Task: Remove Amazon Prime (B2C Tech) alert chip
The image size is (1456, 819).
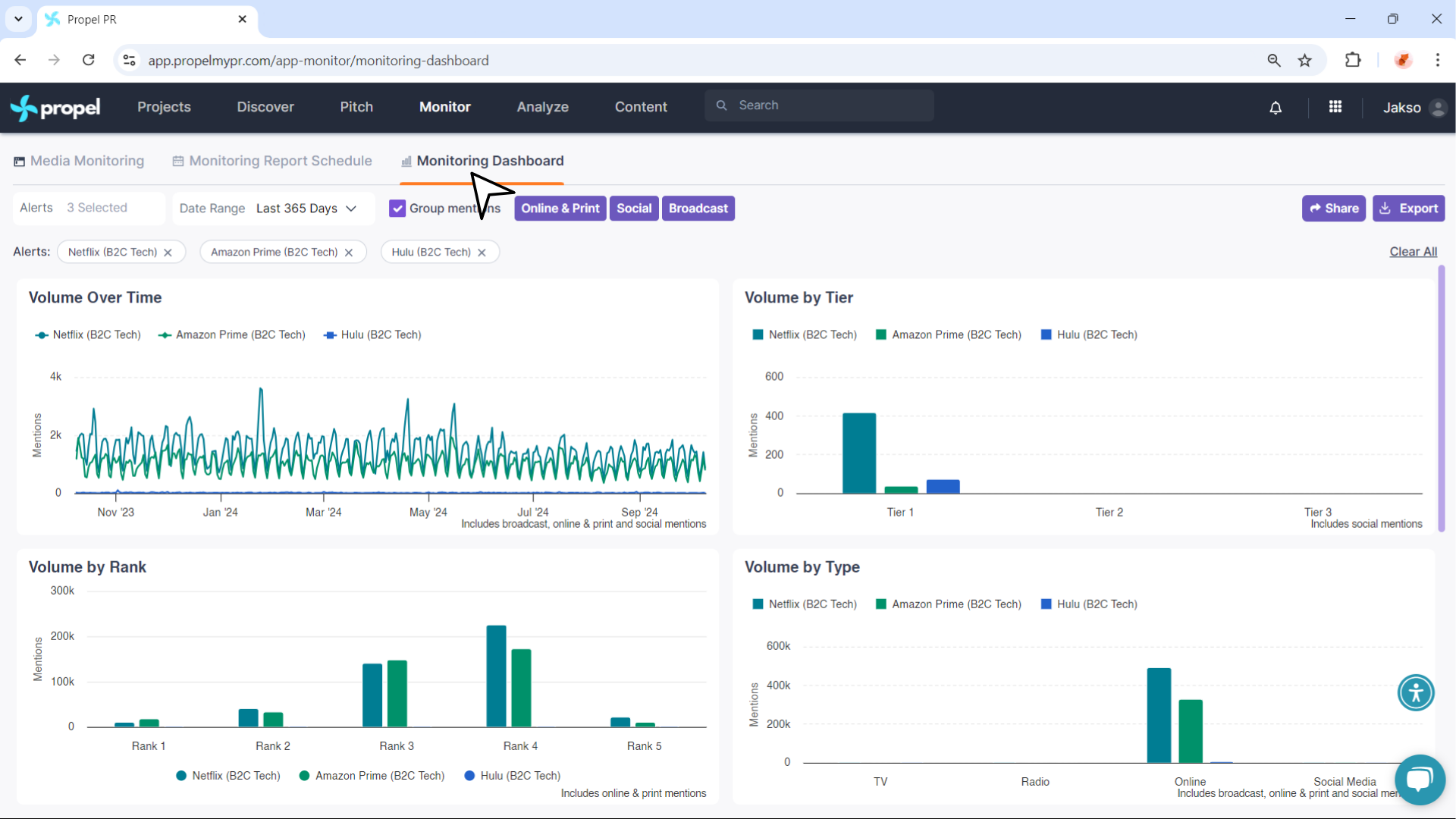Action: pyautogui.click(x=349, y=253)
